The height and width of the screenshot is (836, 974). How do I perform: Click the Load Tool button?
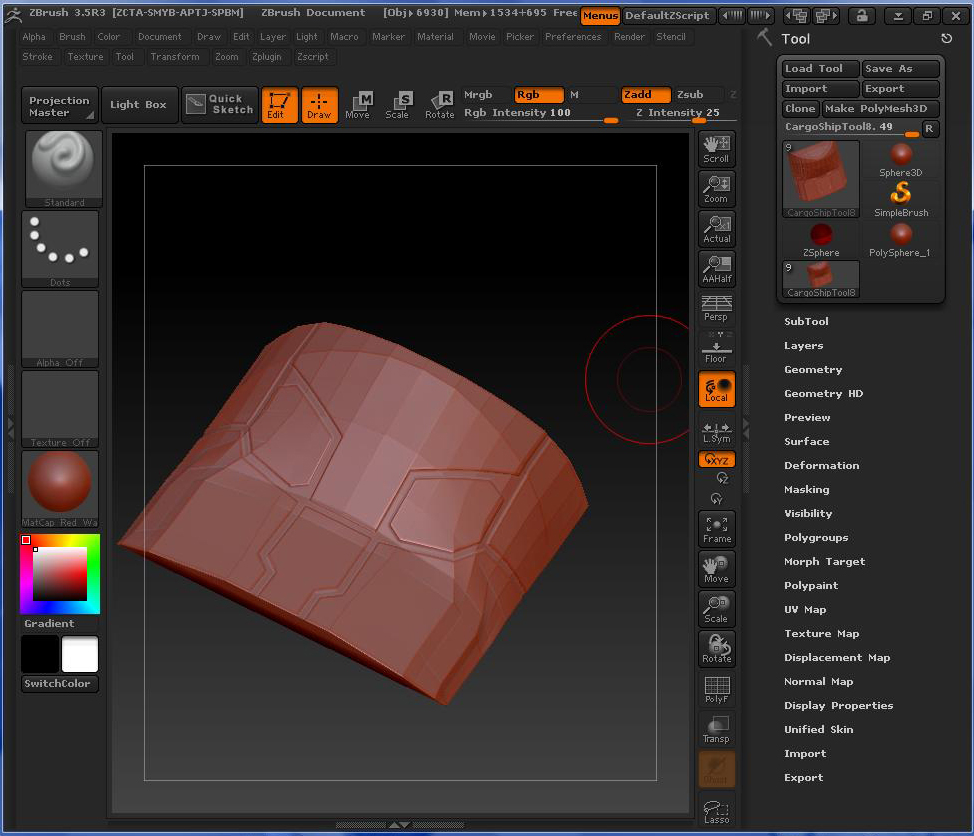[x=820, y=68]
